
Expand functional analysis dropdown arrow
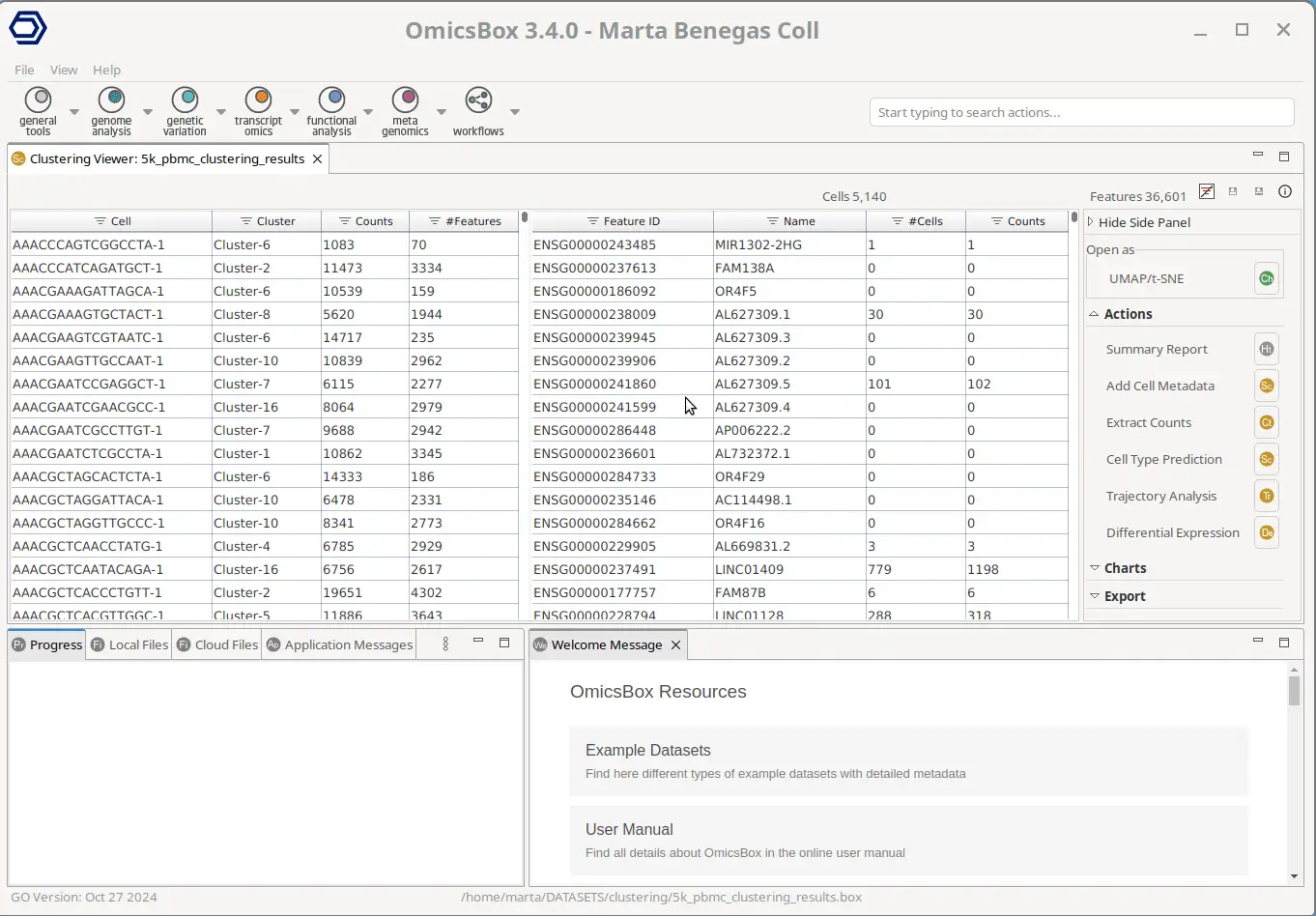coord(367,111)
